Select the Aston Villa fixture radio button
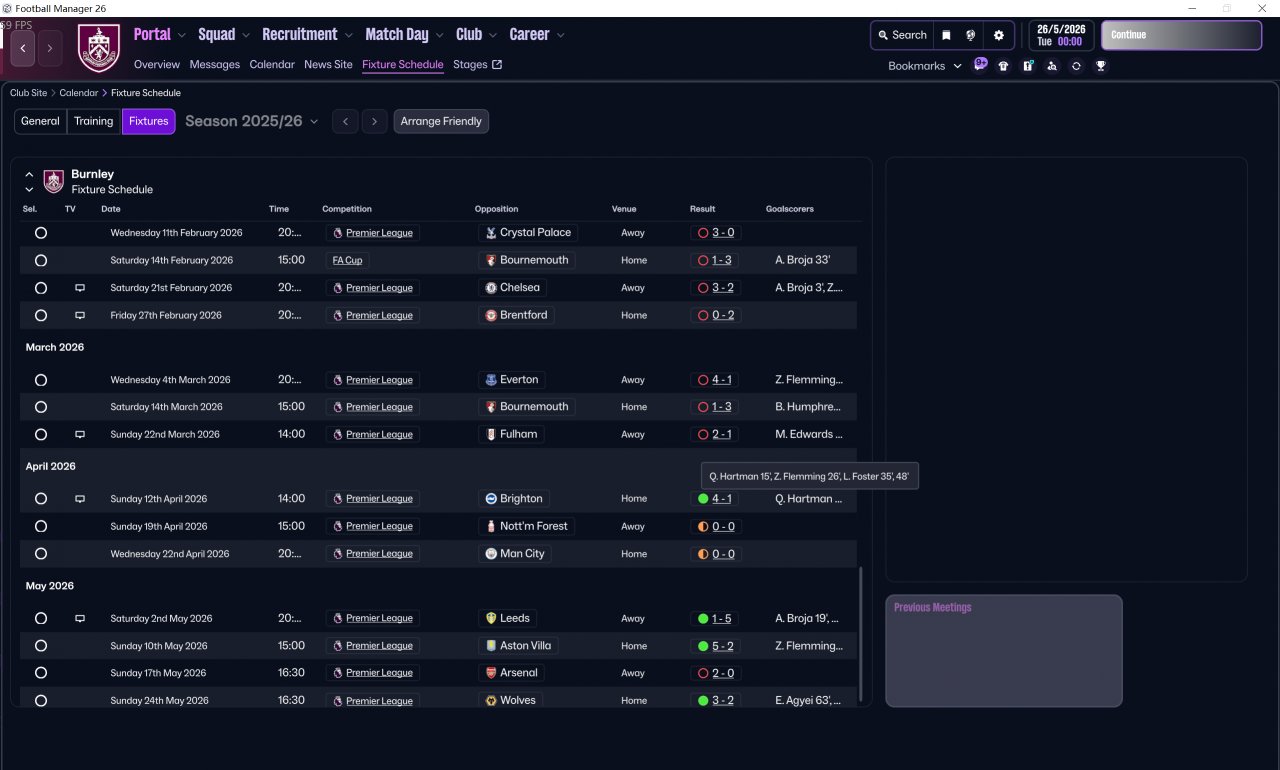This screenshot has height=770, width=1280. coord(41,646)
